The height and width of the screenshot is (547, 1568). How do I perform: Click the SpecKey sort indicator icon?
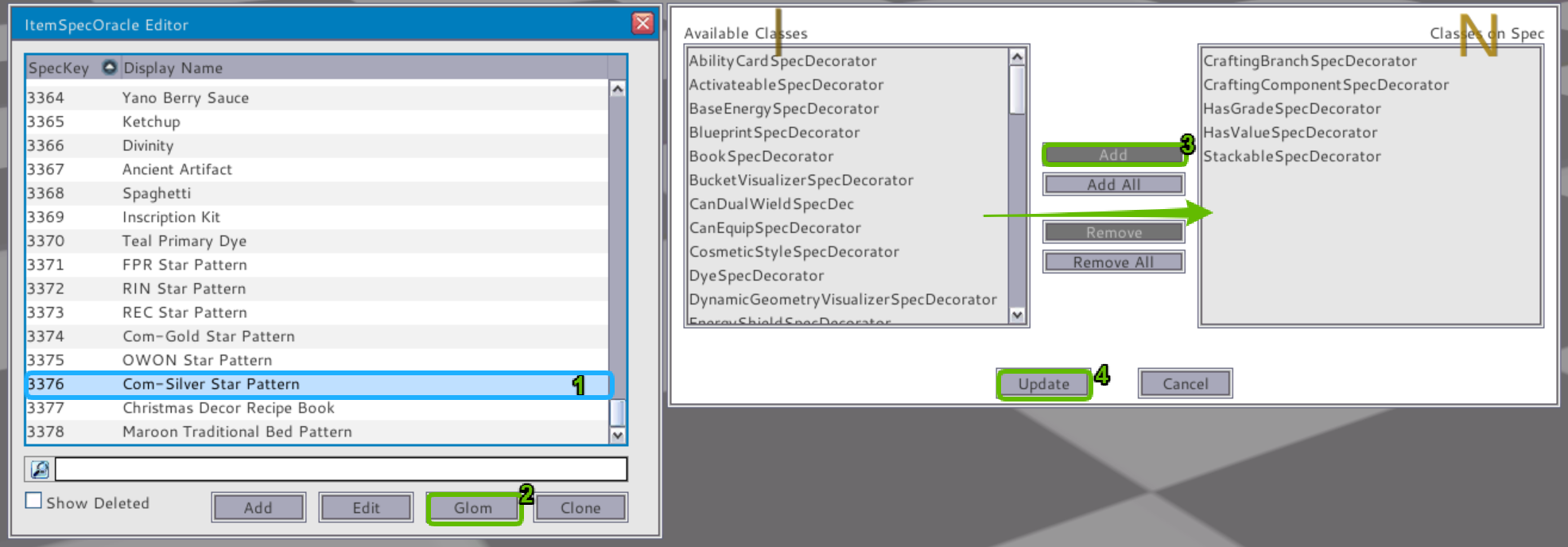pyautogui.click(x=110, y=68)
